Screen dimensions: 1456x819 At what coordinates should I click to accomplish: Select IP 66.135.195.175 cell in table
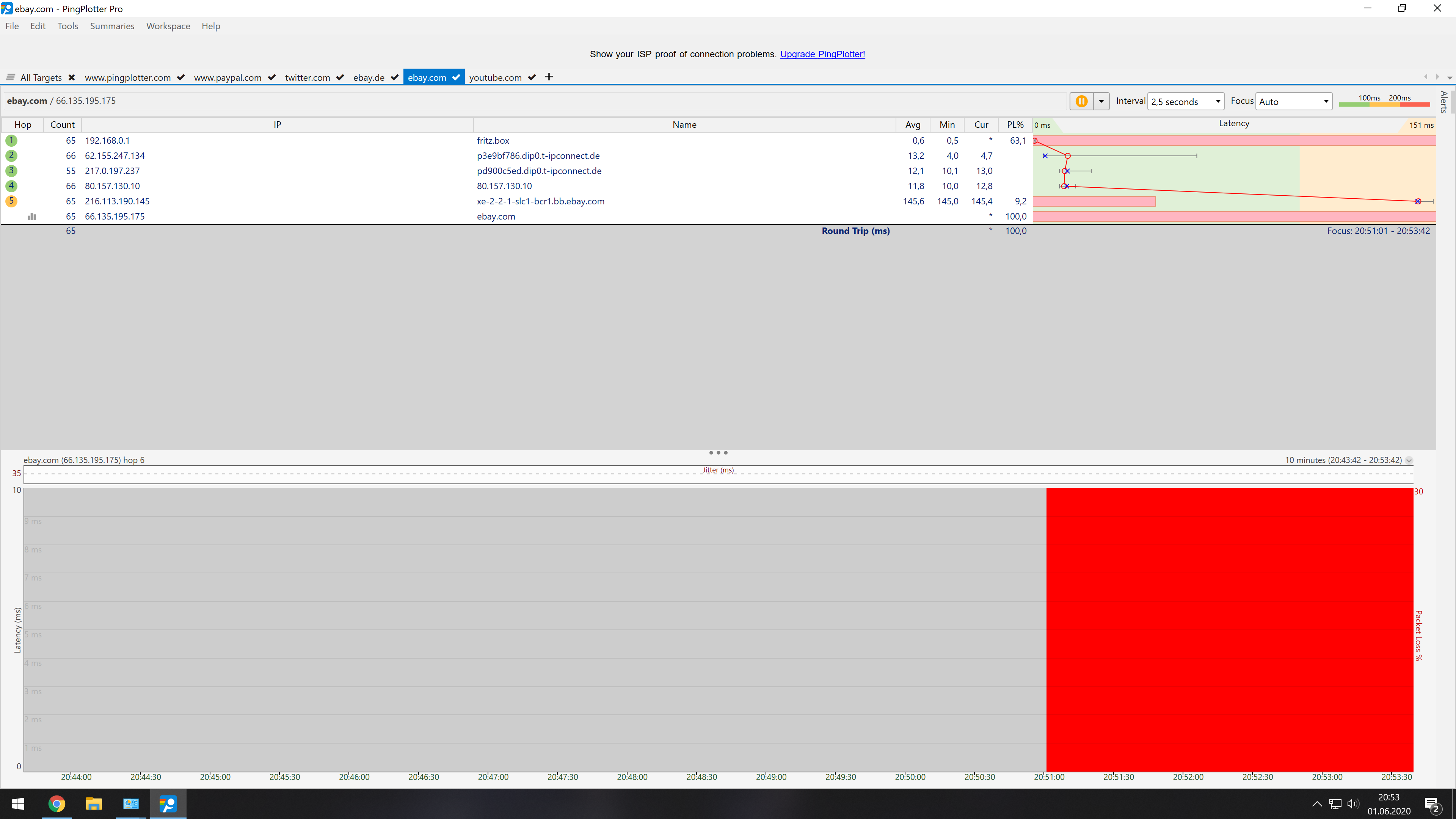click(x=115, y=217)
